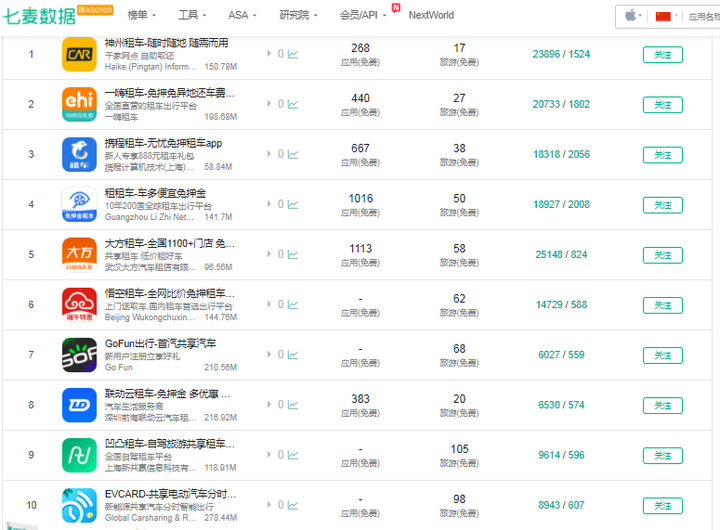This screenshot has width=720, height=530.
Task: View rank trend chart icon for 凹凸租车
Action: (x=293, y=455)
